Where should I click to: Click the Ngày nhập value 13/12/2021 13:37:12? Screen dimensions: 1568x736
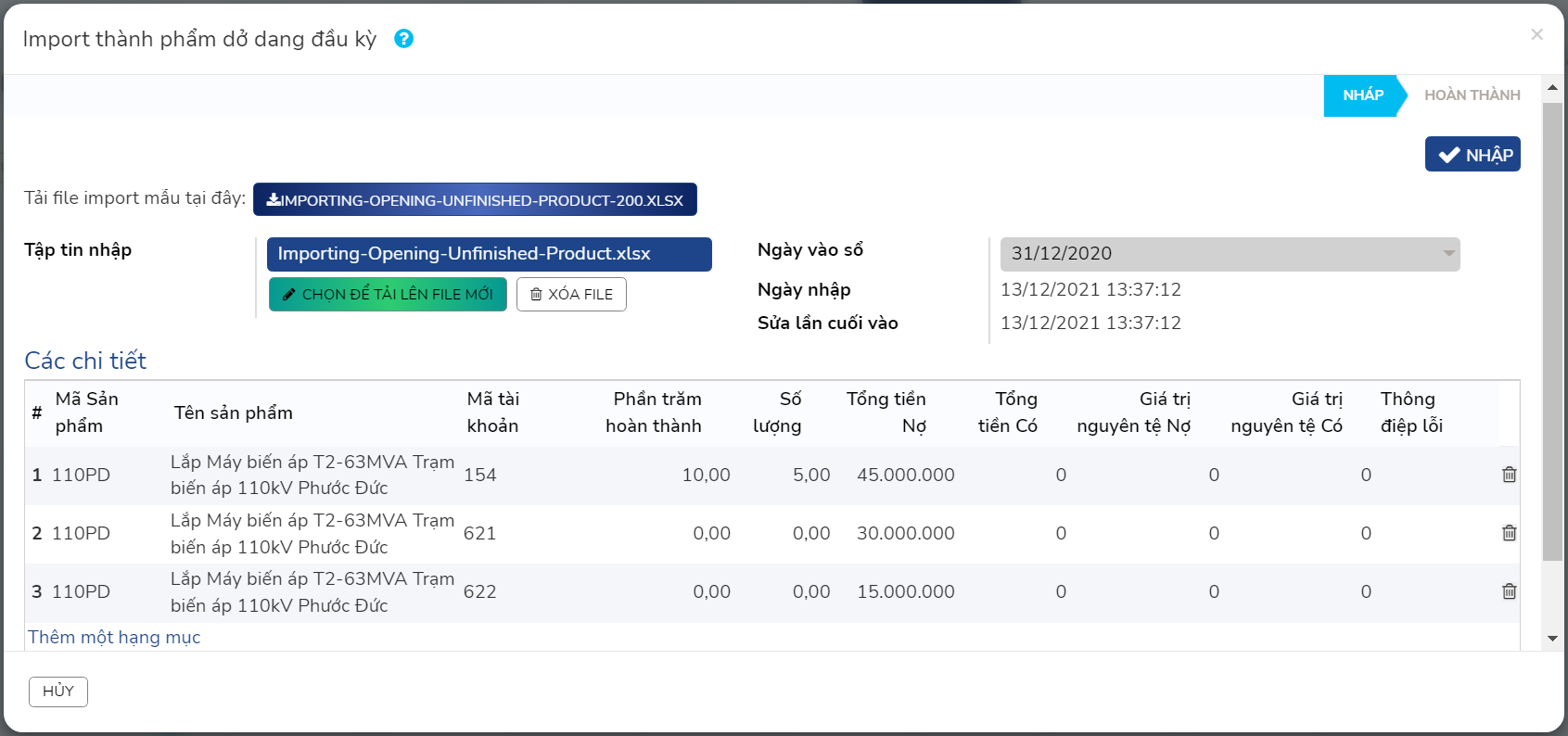coord(1091,289)
